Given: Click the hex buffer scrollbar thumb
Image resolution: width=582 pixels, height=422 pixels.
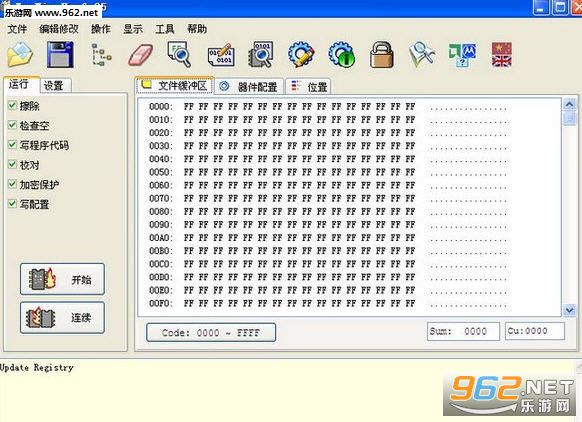Looking at the screenshot, I should 570,118.
